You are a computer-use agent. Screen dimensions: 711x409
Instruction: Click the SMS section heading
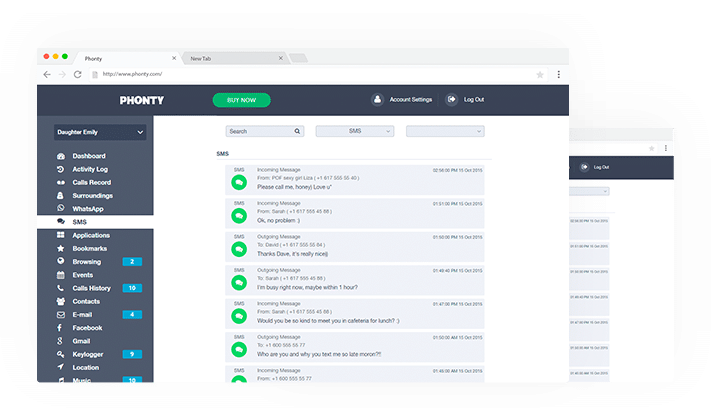coord(223,154)
